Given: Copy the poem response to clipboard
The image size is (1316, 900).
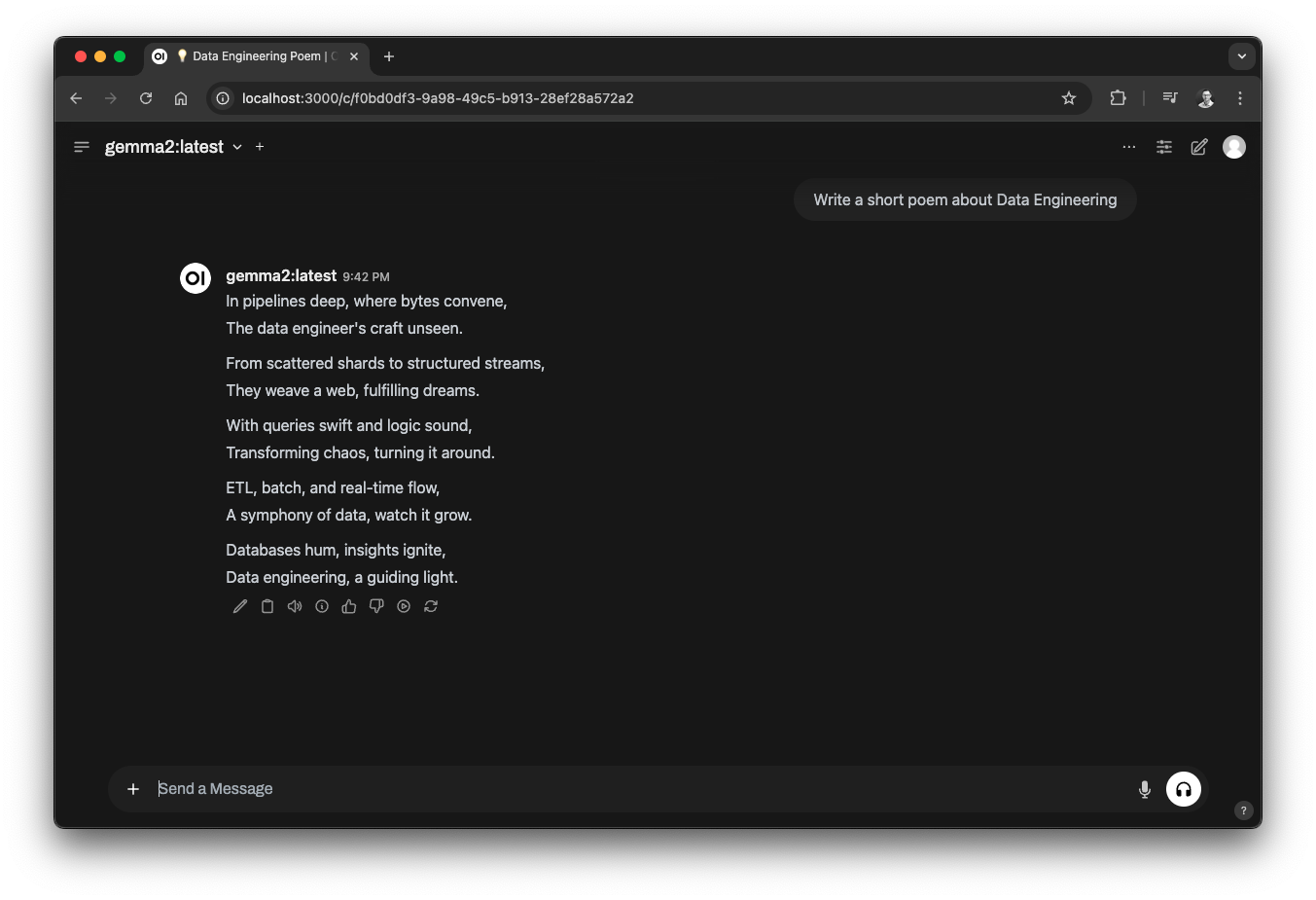Looking at the screenshot, I should point(267,606).
